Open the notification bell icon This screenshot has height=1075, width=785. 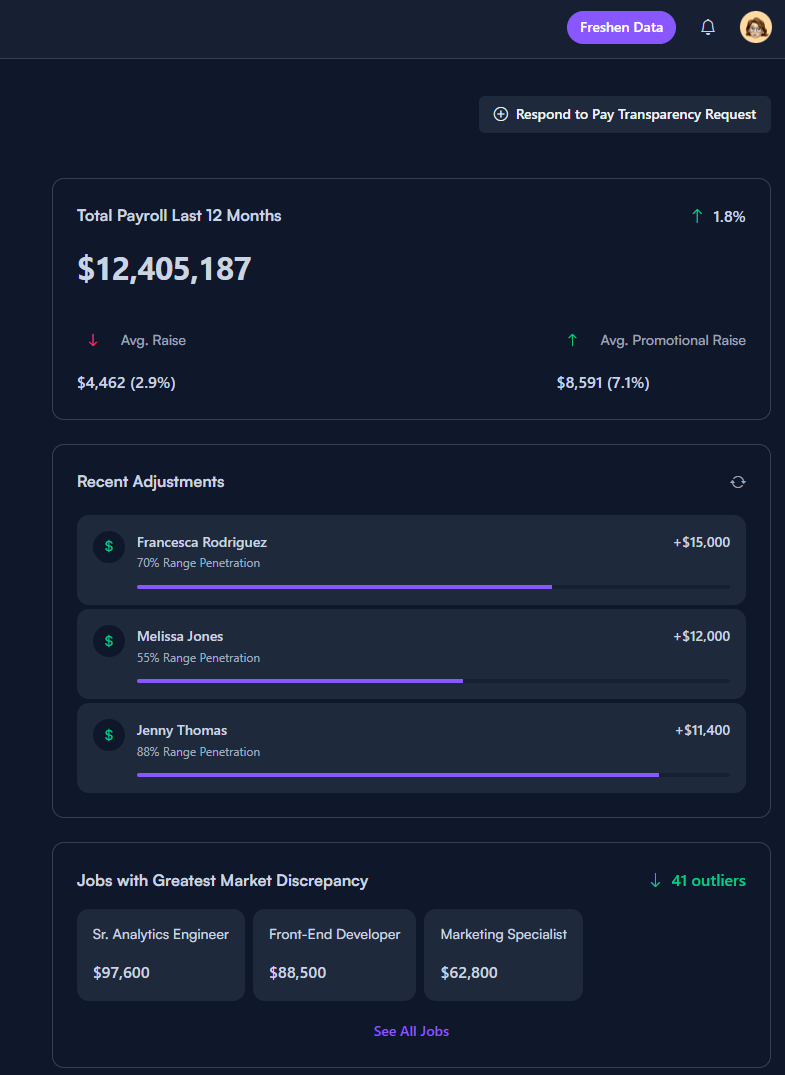click(708, 27)
